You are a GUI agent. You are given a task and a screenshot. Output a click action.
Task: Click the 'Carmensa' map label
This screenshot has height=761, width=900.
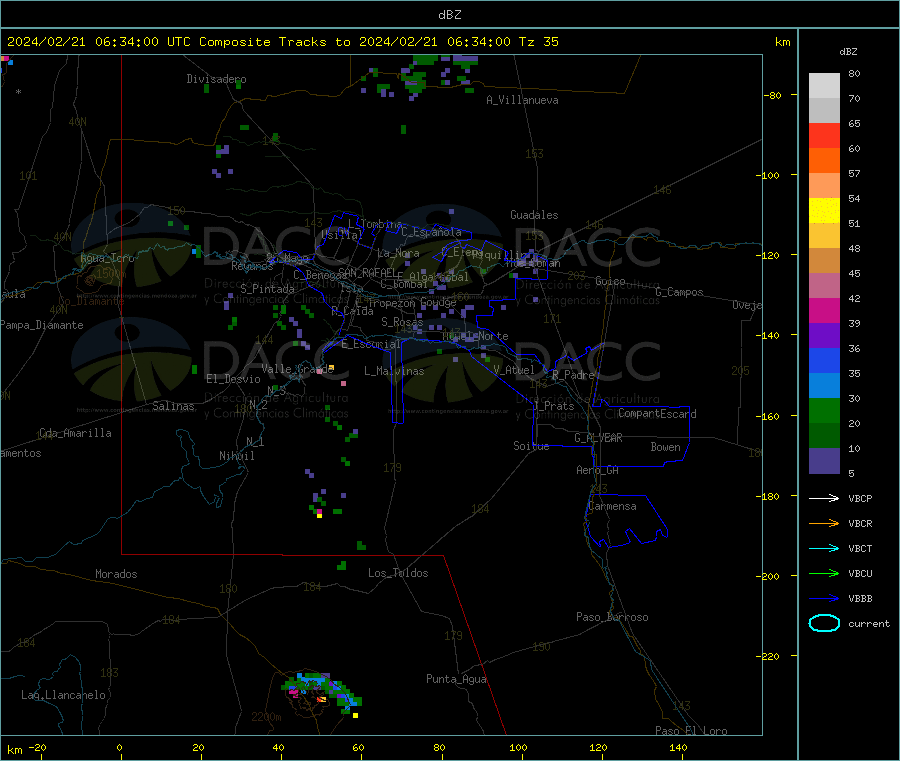coord(612,506)
